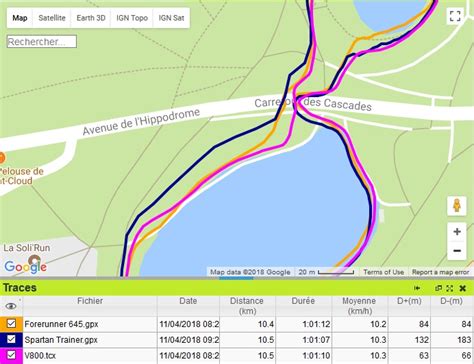Sort by the D+(m) column header
Image resolution: width=474 pixels, height=364 pixels.
(x=409, y=306)
